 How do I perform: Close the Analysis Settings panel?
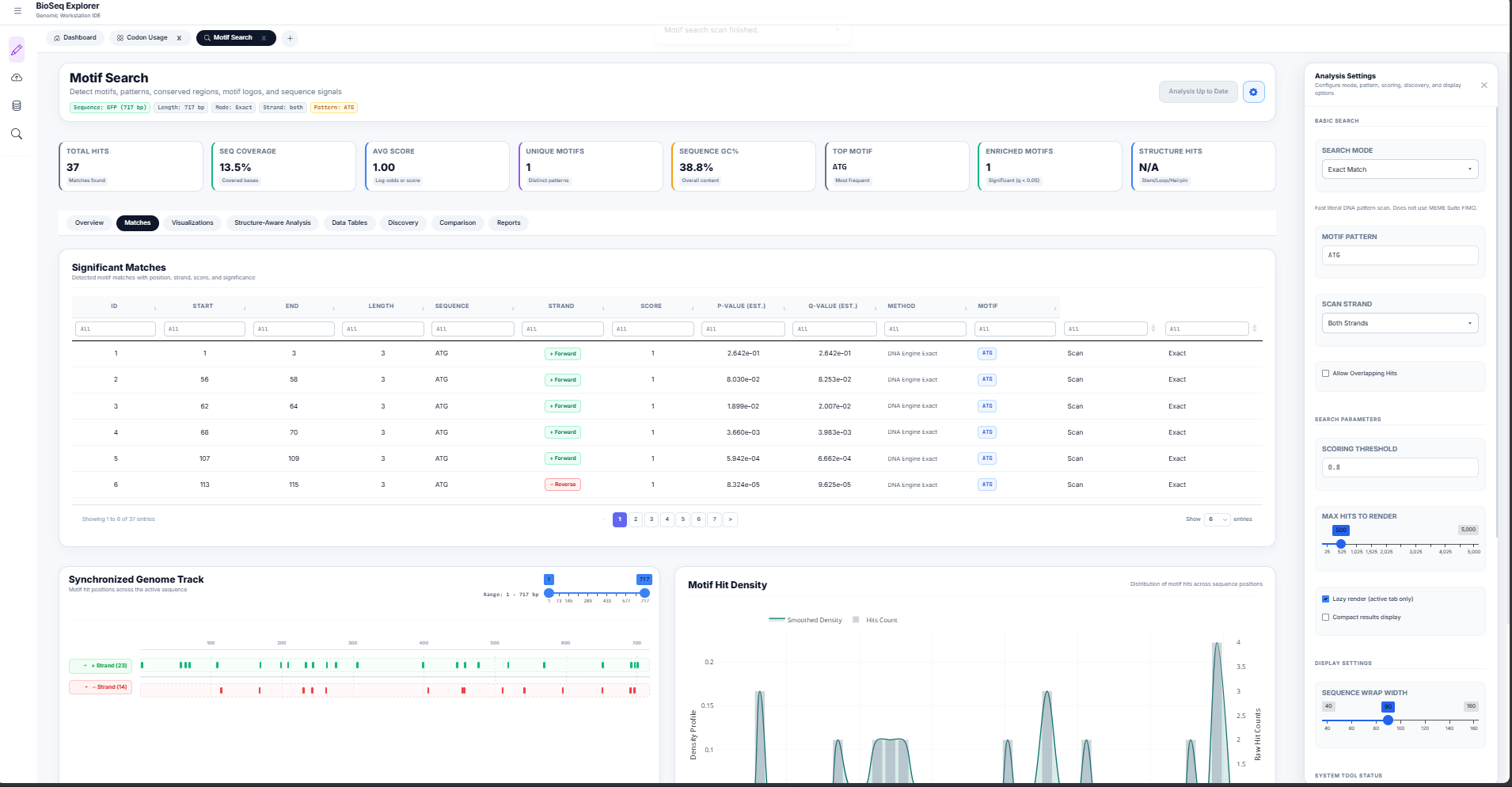pos(1484,85)
